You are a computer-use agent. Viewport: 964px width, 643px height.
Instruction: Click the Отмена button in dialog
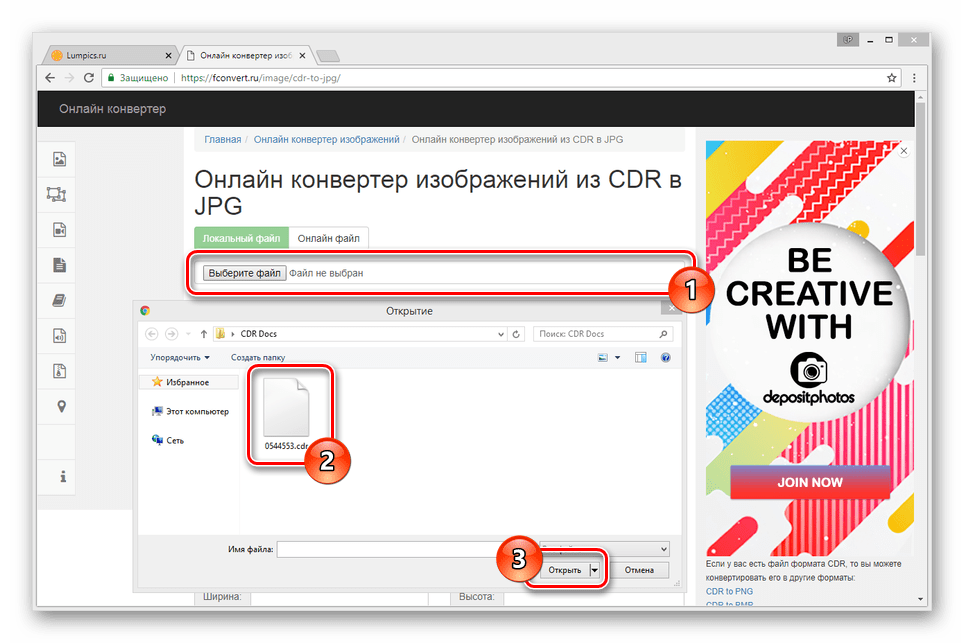(x=639, y=570)
